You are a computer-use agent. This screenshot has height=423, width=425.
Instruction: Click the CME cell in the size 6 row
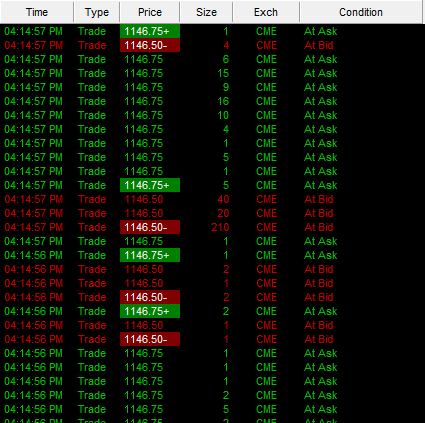pos(267,59)
